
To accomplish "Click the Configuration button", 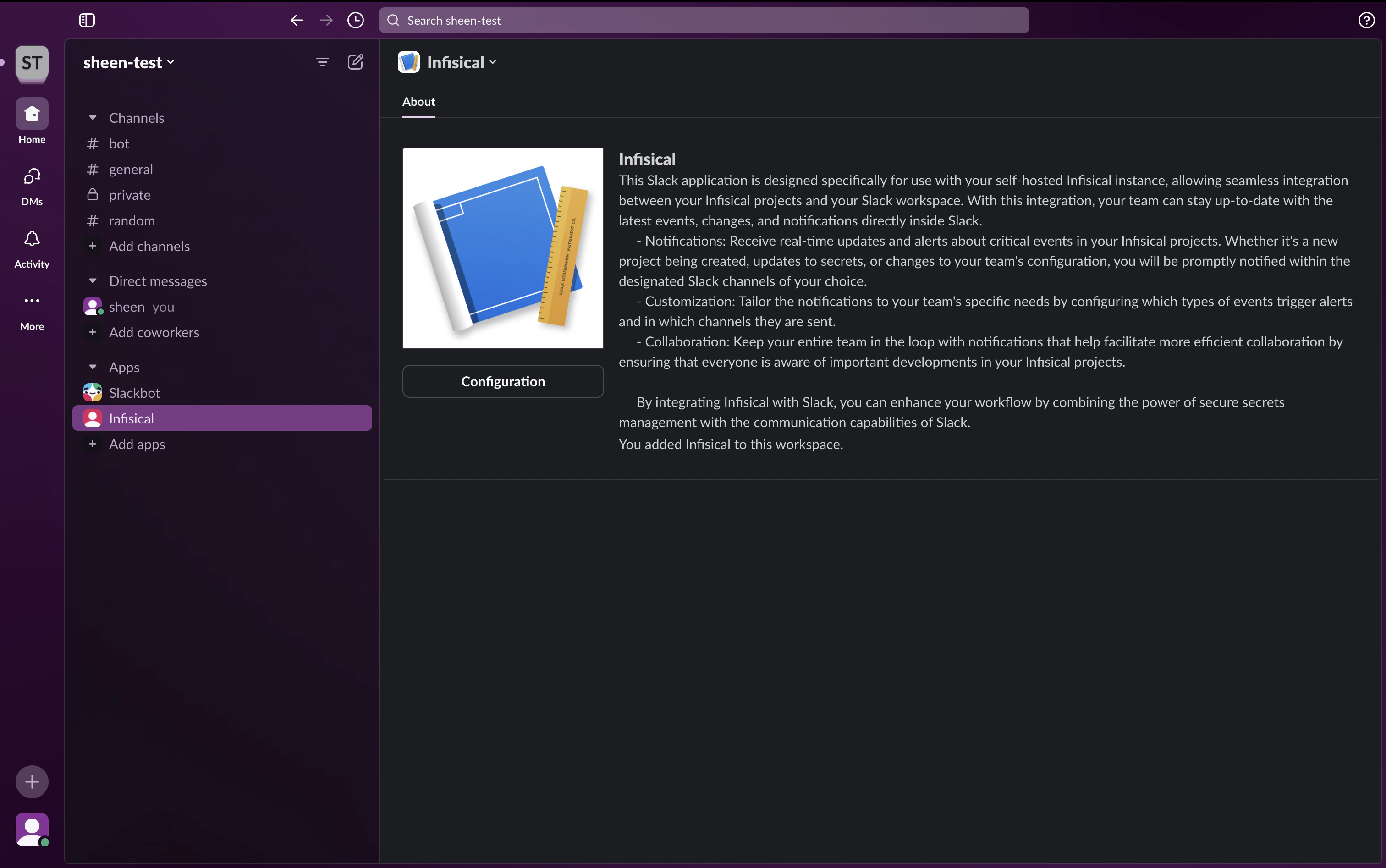I will [x=503, y=381].
